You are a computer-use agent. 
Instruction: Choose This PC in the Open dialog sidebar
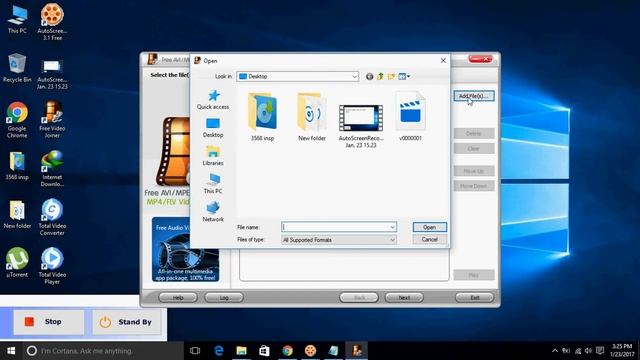click(213, 184)
